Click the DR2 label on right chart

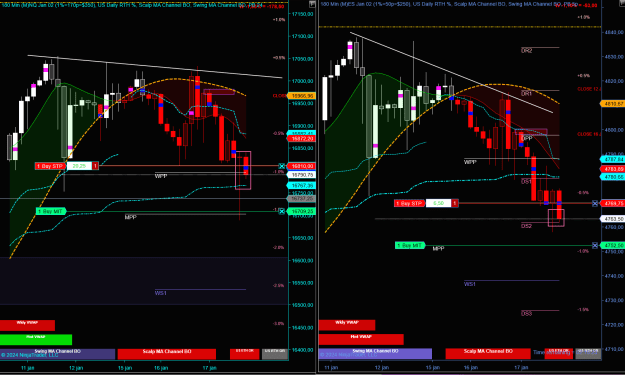pyautogui.click(x=527, y=51)
